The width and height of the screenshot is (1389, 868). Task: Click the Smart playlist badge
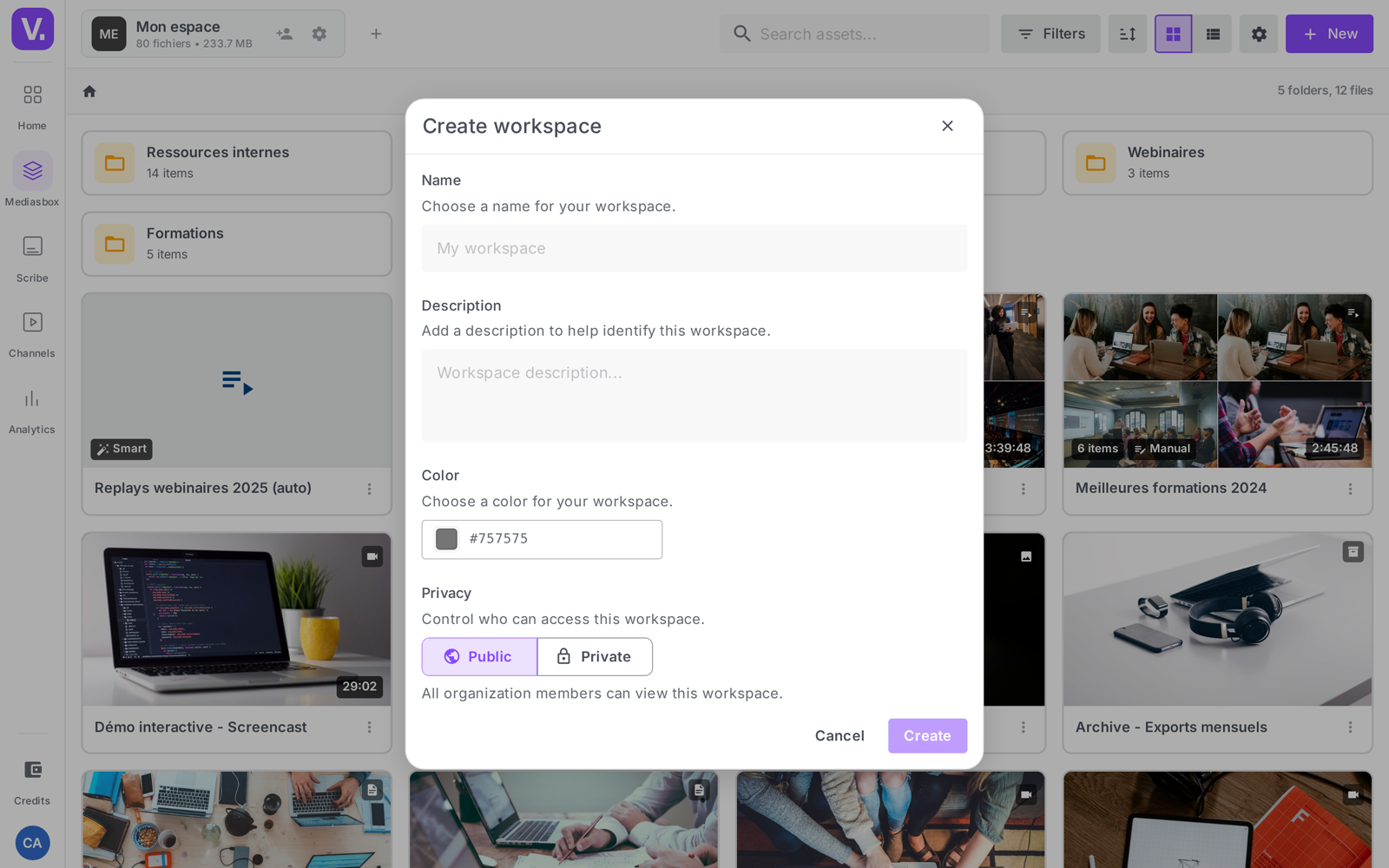pos(122,449)
